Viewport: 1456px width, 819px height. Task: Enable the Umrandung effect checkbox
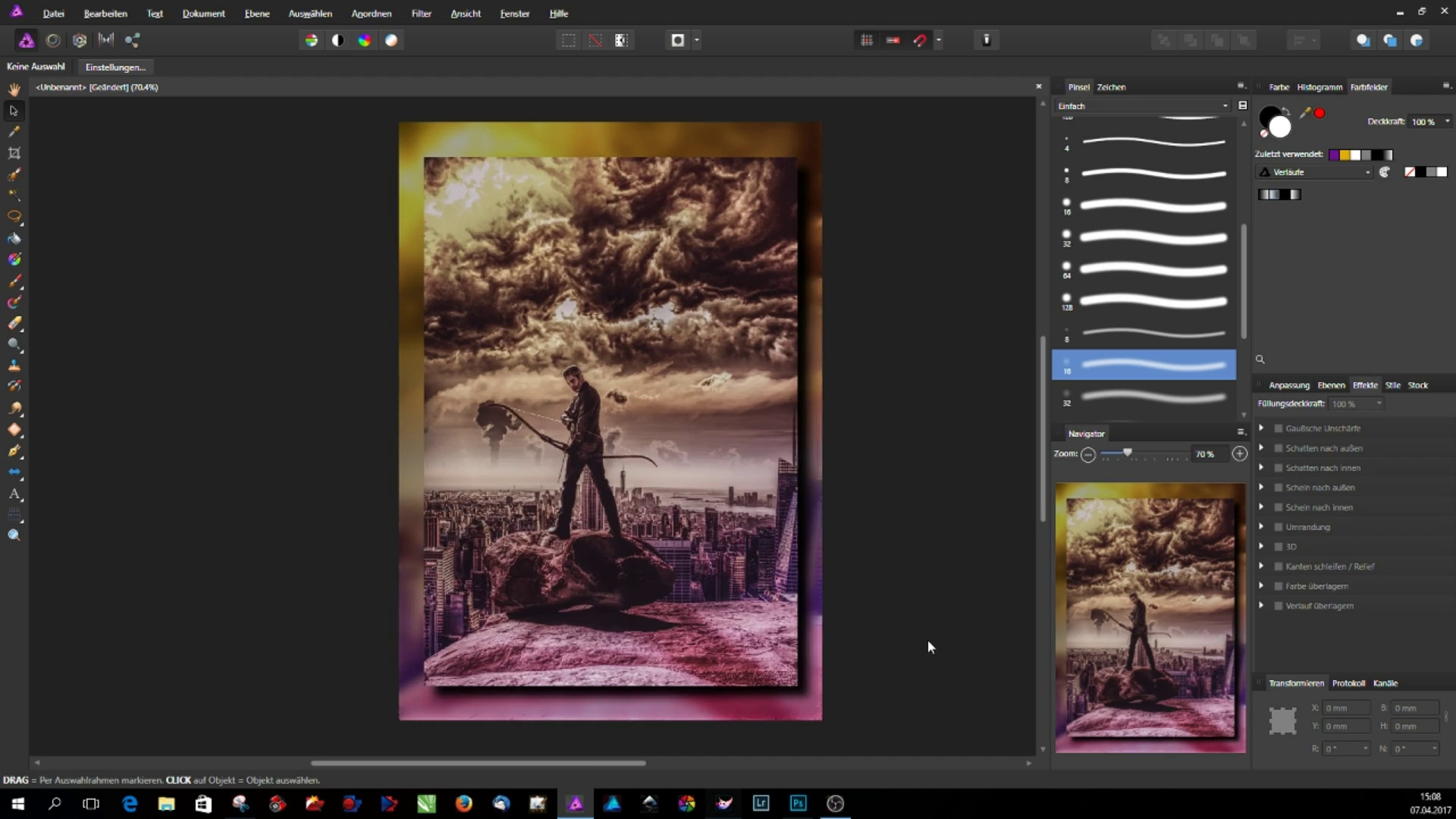(x=1279, y=527)
